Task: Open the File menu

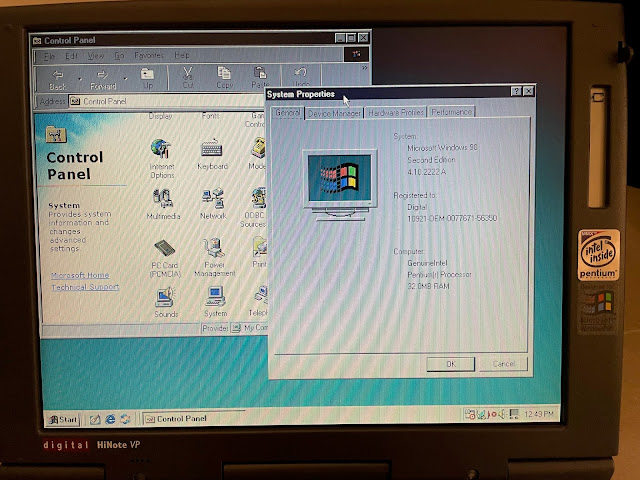Action: point(49,56)
